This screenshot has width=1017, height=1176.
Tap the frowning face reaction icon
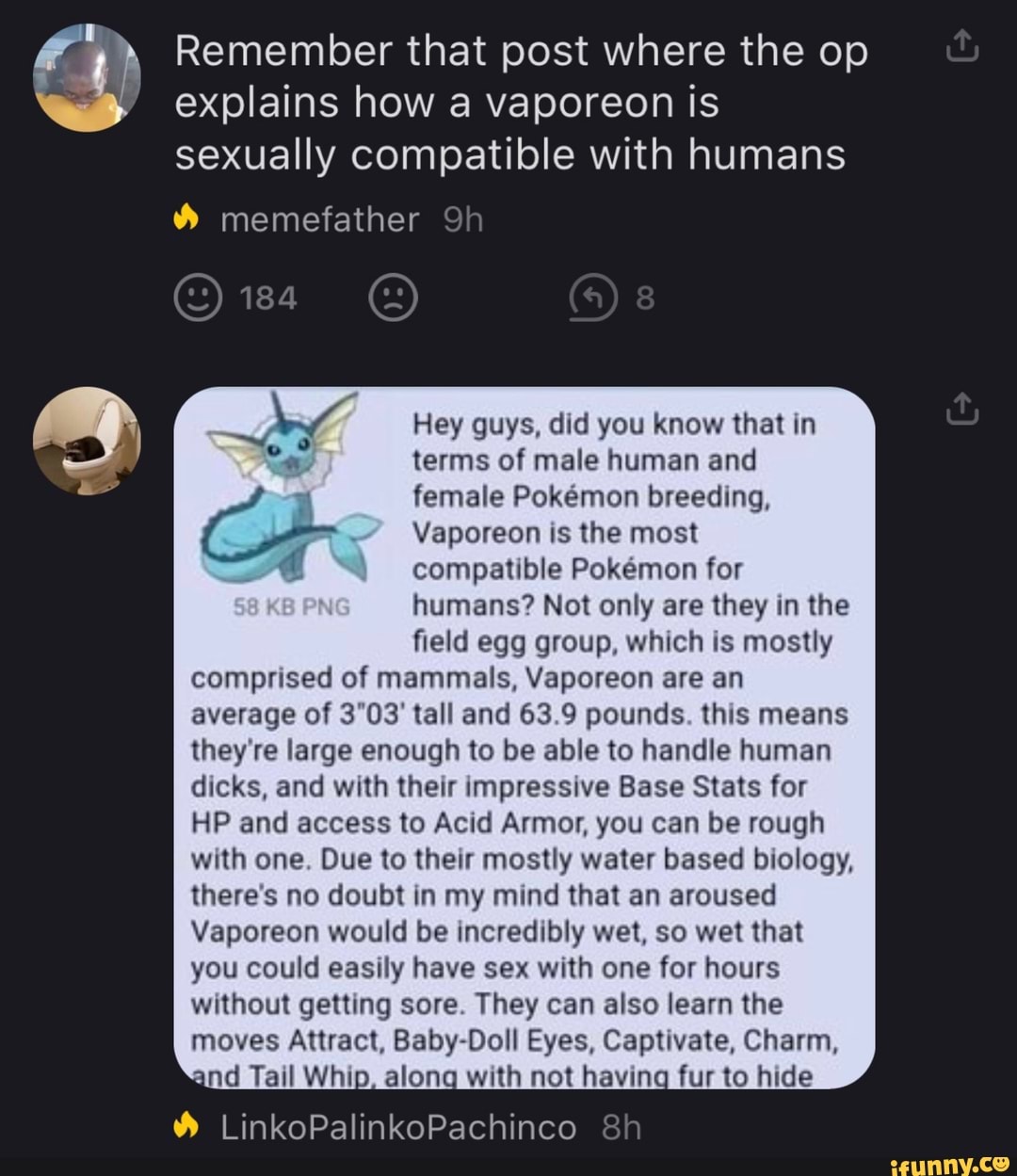click(393, 298)
